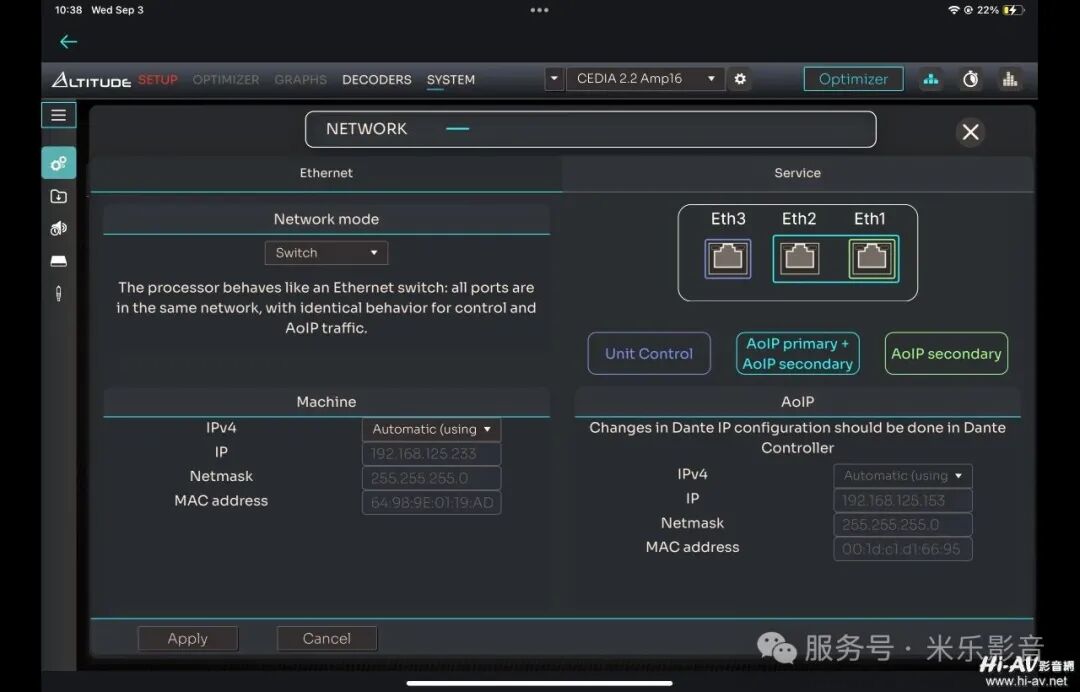Screen dimensions: 1080x692
Task: Expand the Network mode Switch dropdown
Action: [x=326, y=253]
